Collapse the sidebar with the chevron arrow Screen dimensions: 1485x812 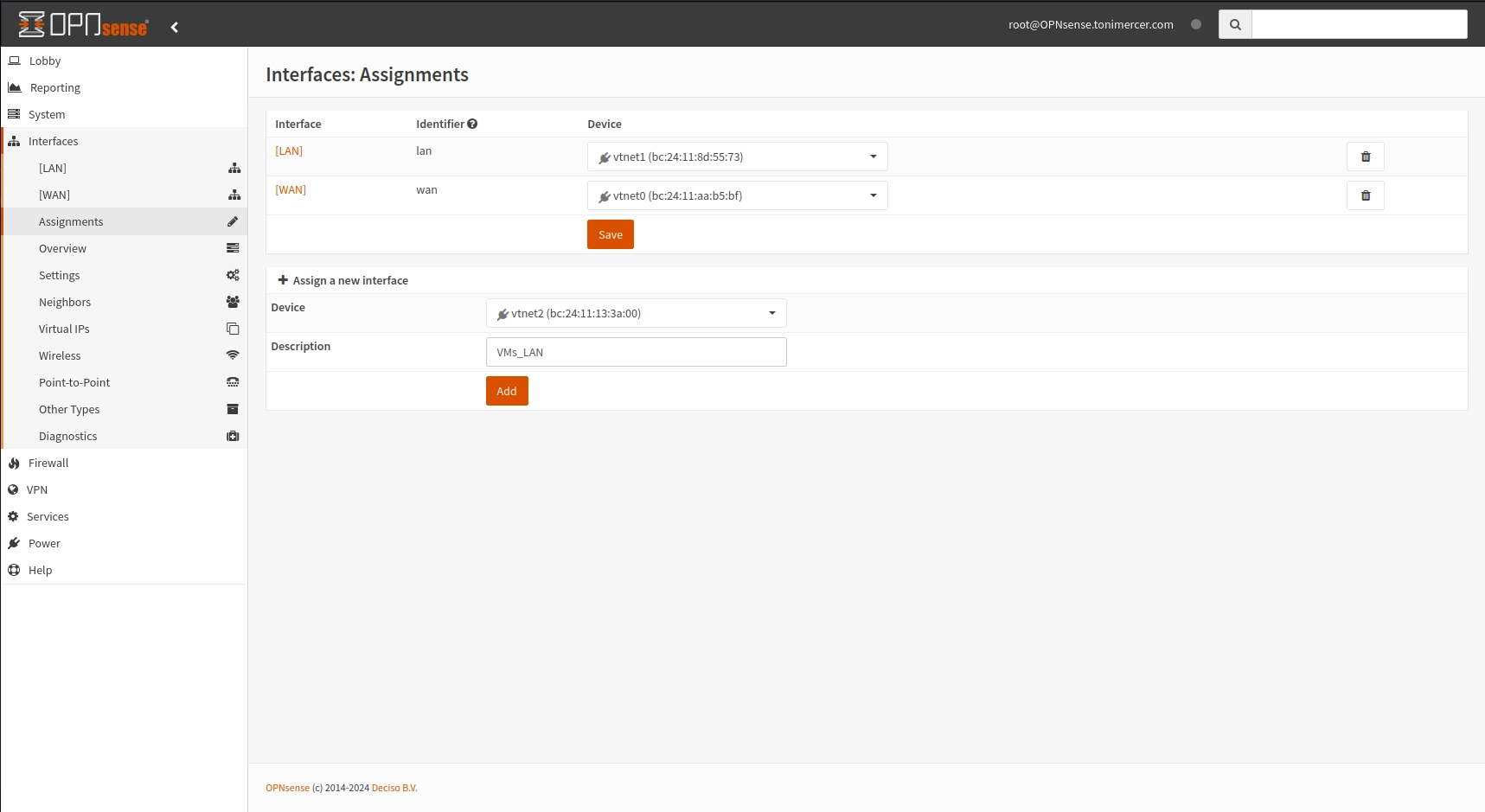(175, 27)
